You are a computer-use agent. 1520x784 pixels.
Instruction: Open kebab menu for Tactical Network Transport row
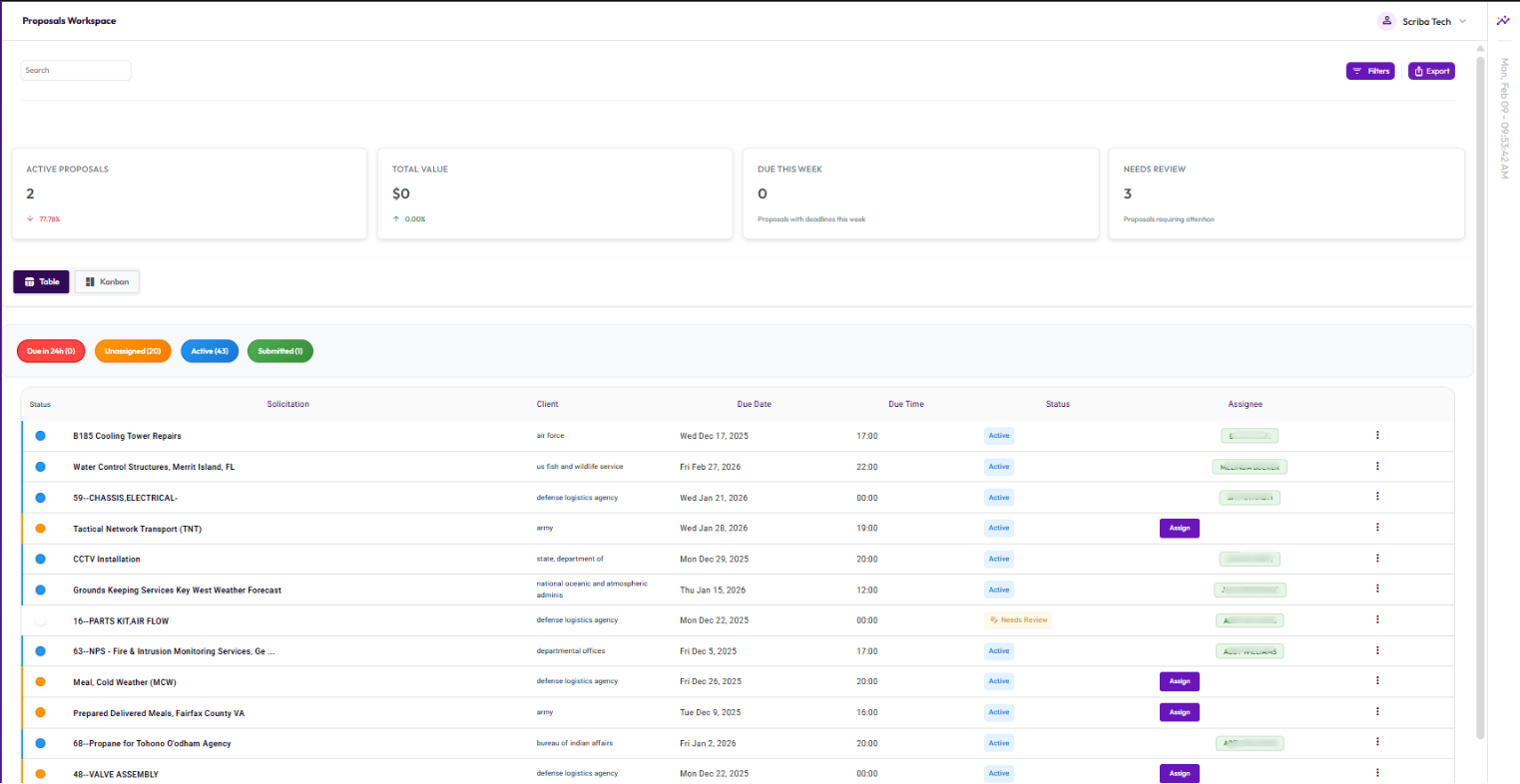pyautogui.click(x=1377, y=528)
